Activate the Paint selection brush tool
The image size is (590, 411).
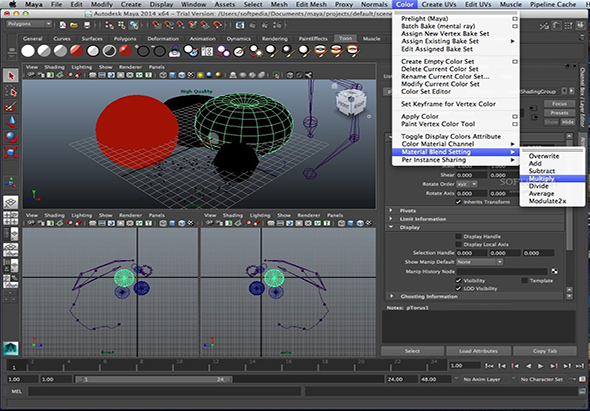click(x=11, y=107)
